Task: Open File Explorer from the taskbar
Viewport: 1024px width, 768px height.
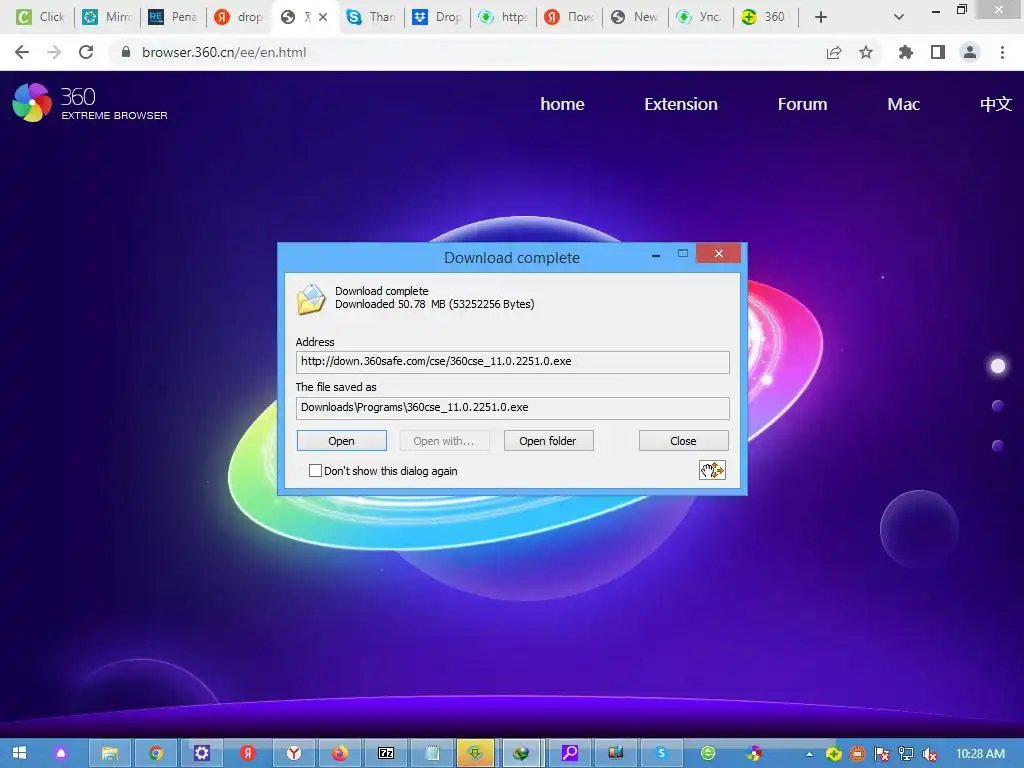Action: point(110,753)
